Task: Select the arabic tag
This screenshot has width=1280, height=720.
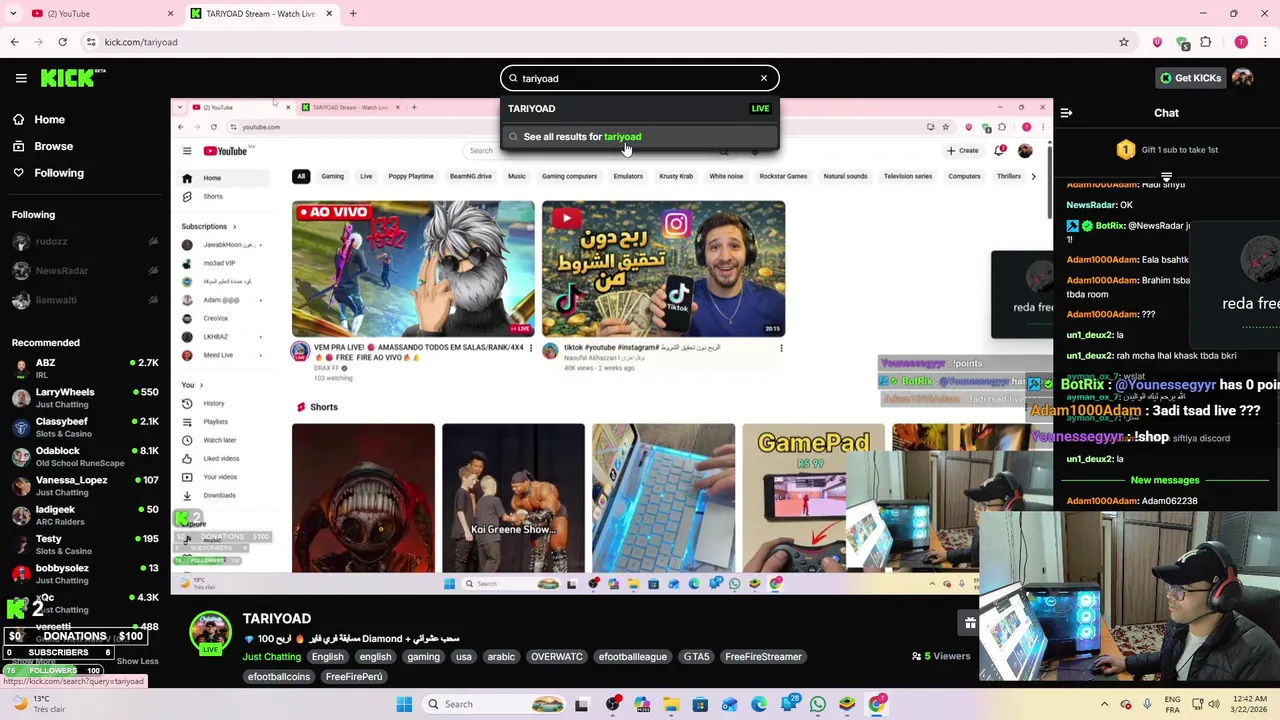Action: click(501, 657)
